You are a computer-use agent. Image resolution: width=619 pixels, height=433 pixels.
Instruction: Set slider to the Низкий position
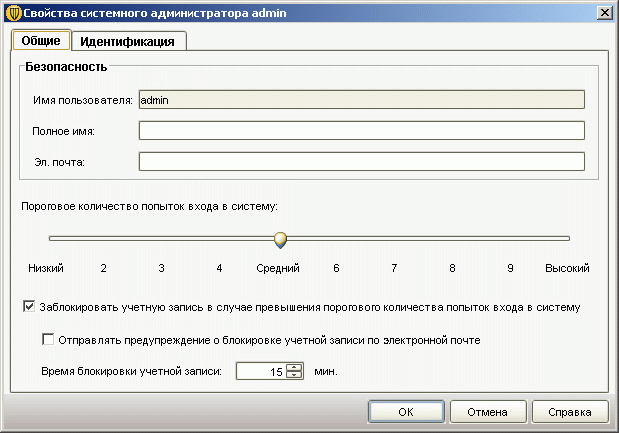49,239
